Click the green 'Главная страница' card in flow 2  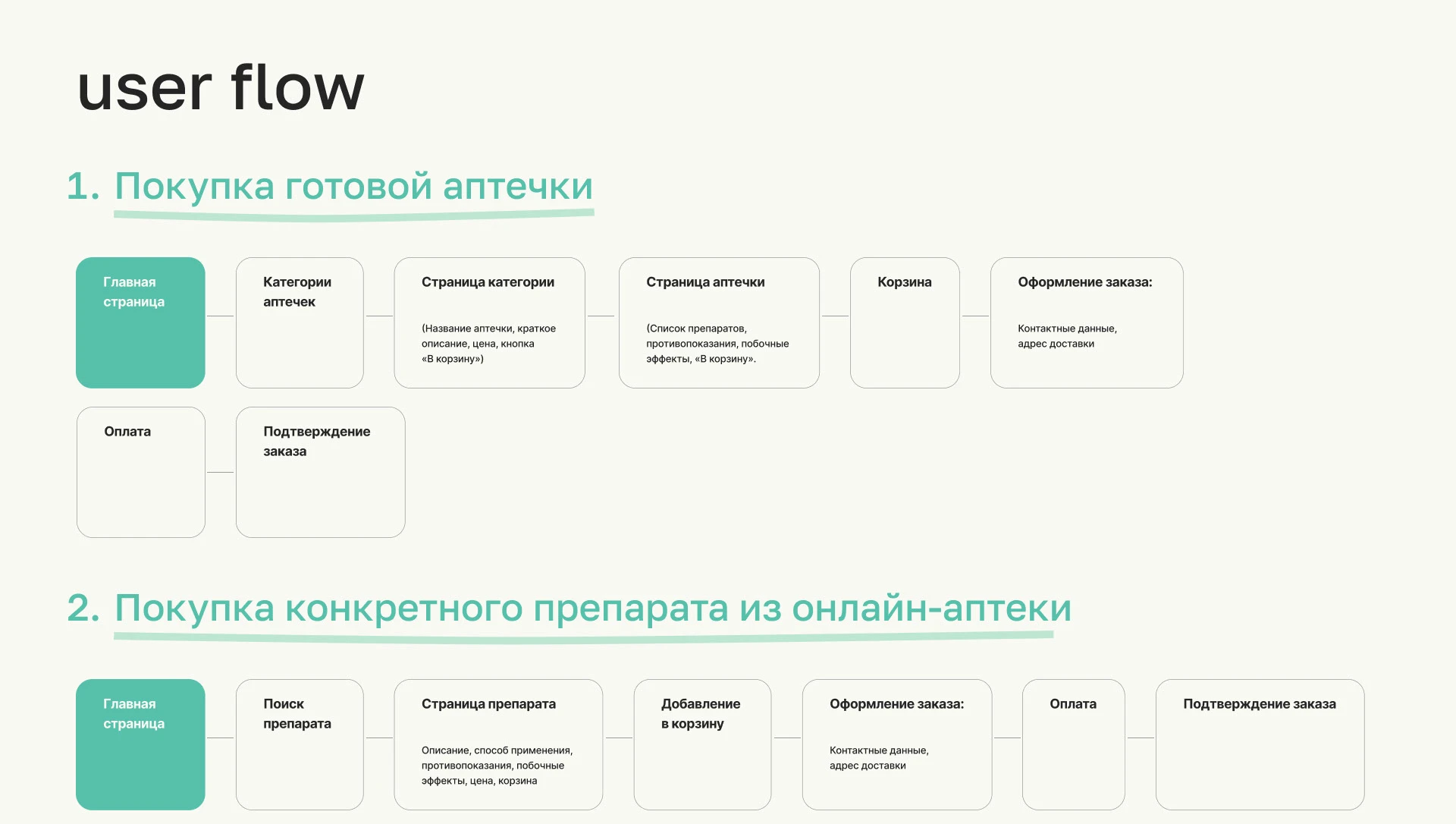click(x=140, y=744)
